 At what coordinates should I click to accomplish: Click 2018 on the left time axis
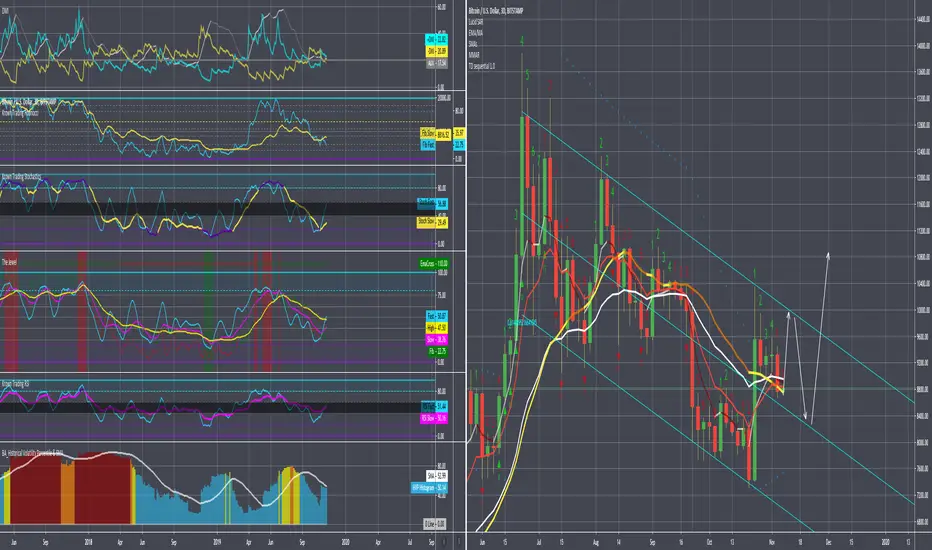tap(88, 542)
